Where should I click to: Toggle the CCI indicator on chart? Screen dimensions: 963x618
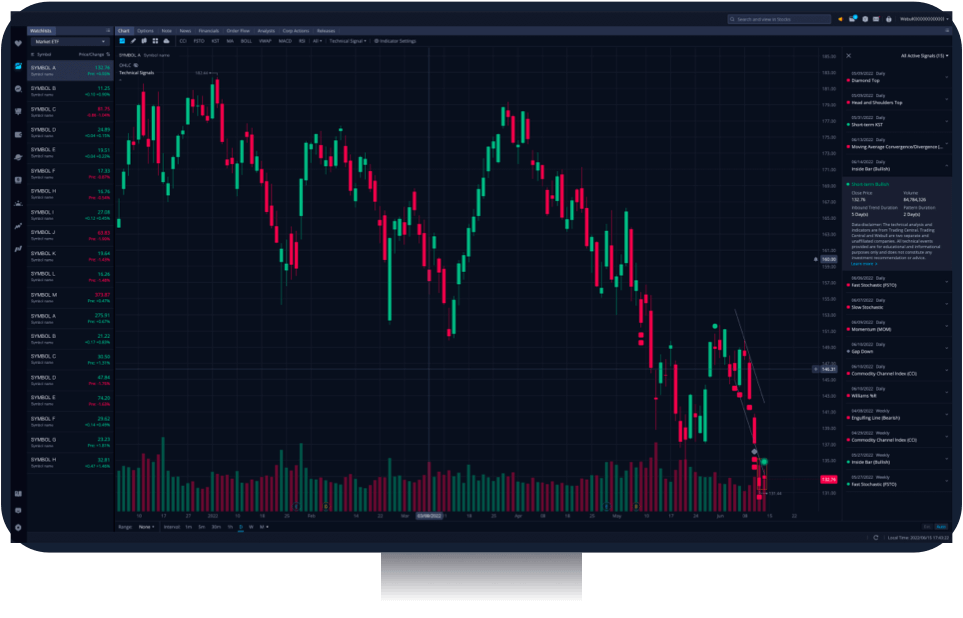tap(183, 41)
